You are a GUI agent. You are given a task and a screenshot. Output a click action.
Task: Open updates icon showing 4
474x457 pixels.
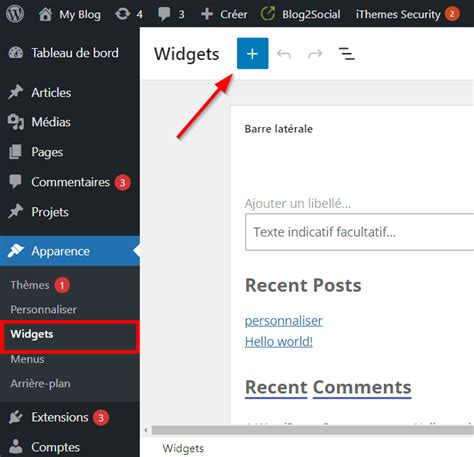(x=122, y=14)
